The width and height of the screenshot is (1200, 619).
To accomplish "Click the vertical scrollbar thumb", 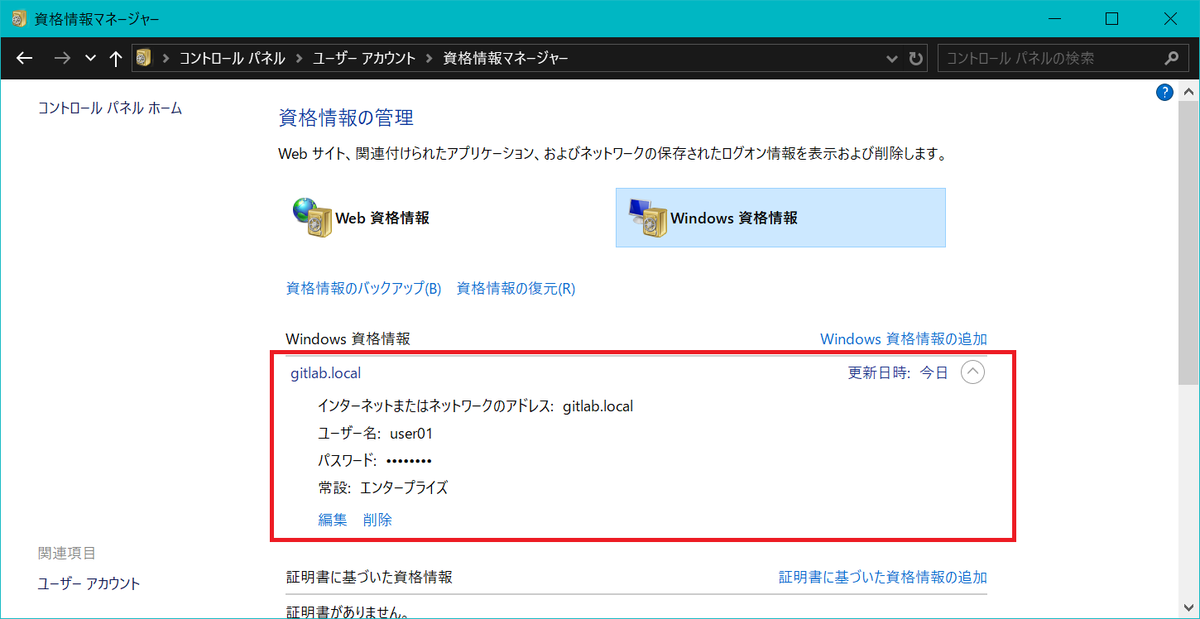I will (x=1189, y=241).
